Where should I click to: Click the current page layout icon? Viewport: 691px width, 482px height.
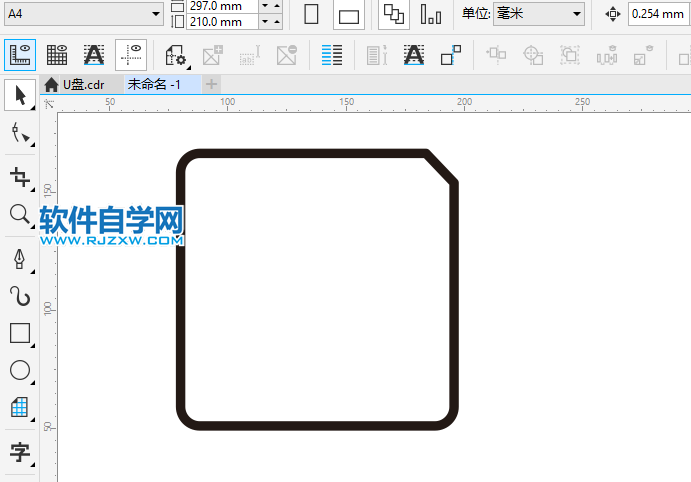pos(431,14)
